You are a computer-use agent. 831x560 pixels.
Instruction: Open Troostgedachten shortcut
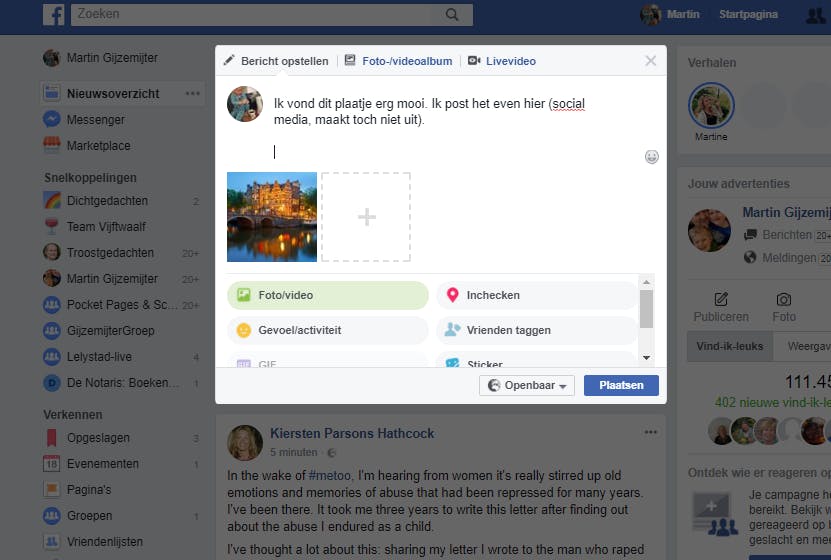[110, 252]
